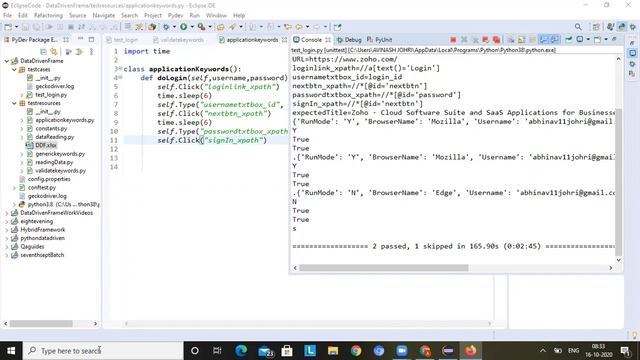The height and width of the screenshot is (360, 640).
Task: Open the File menu
Action: pos(7,16)
